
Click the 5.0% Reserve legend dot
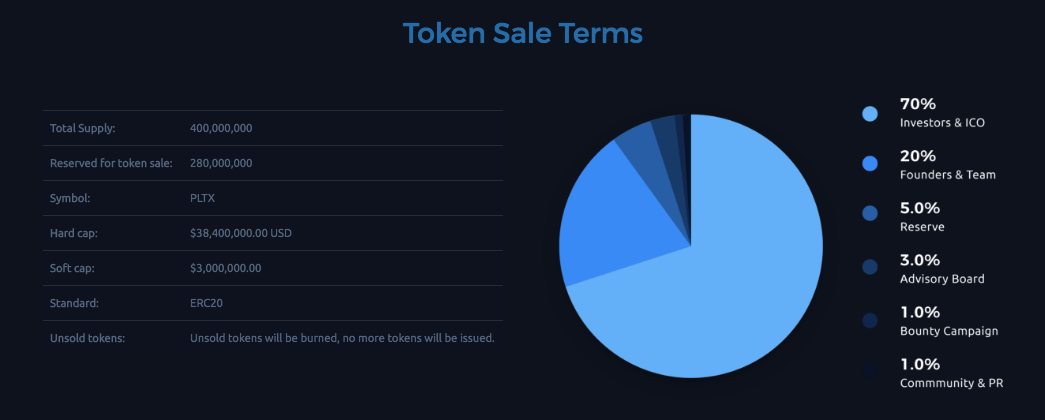(870, 213)
